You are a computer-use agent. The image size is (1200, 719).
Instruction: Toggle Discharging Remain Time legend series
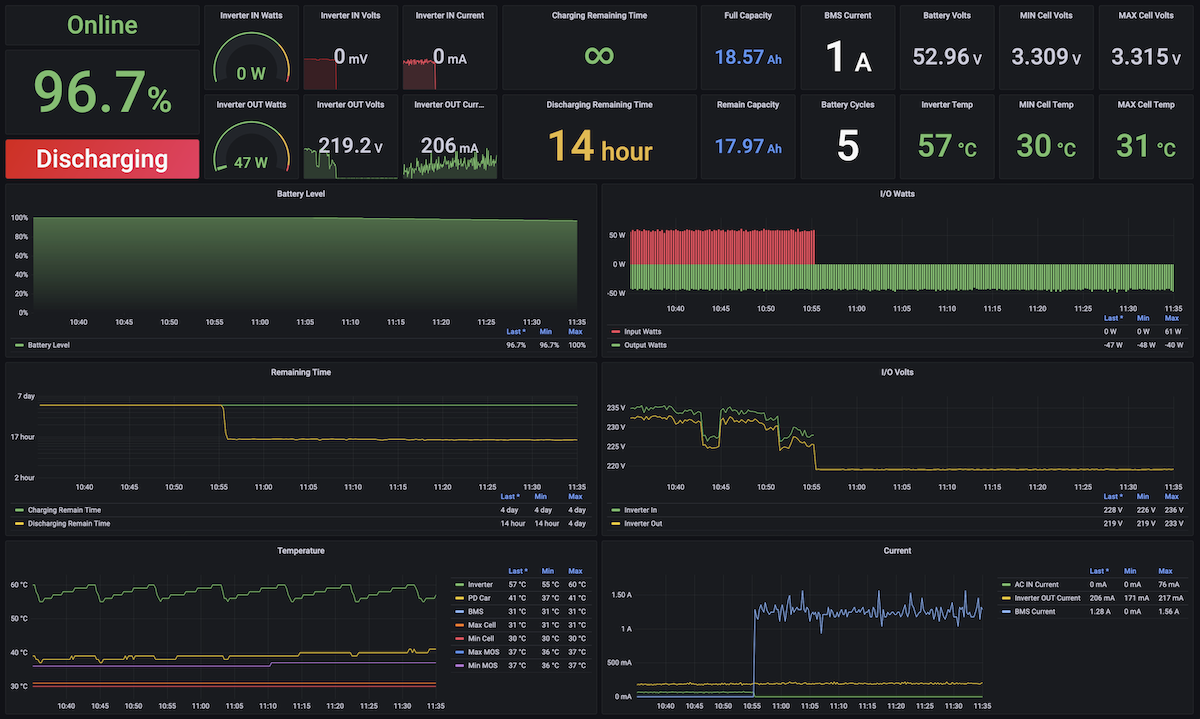point(69,523)
